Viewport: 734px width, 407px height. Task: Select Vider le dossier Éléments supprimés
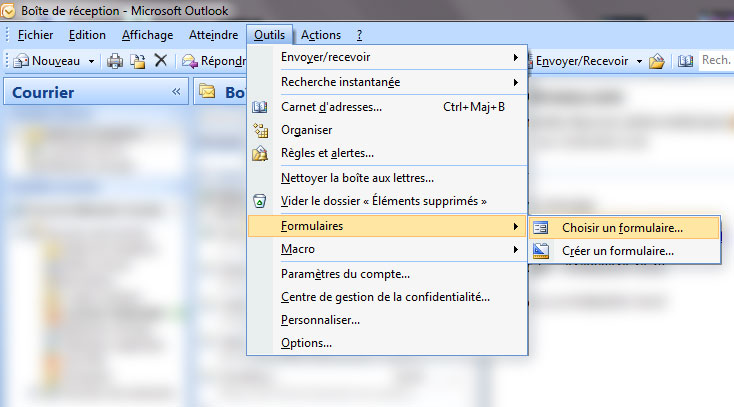click(387, 201)
